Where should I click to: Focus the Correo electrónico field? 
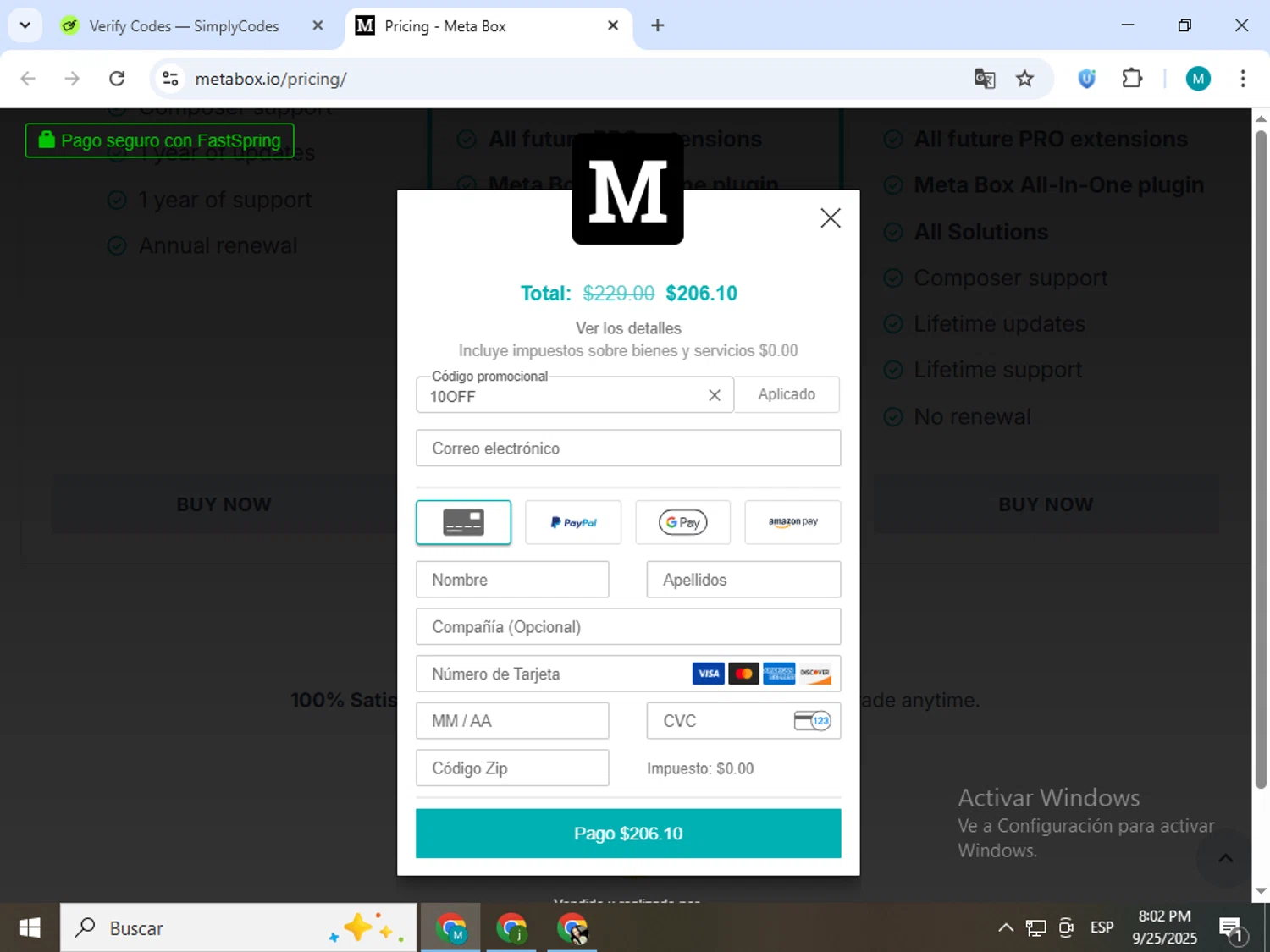[628, 448]
